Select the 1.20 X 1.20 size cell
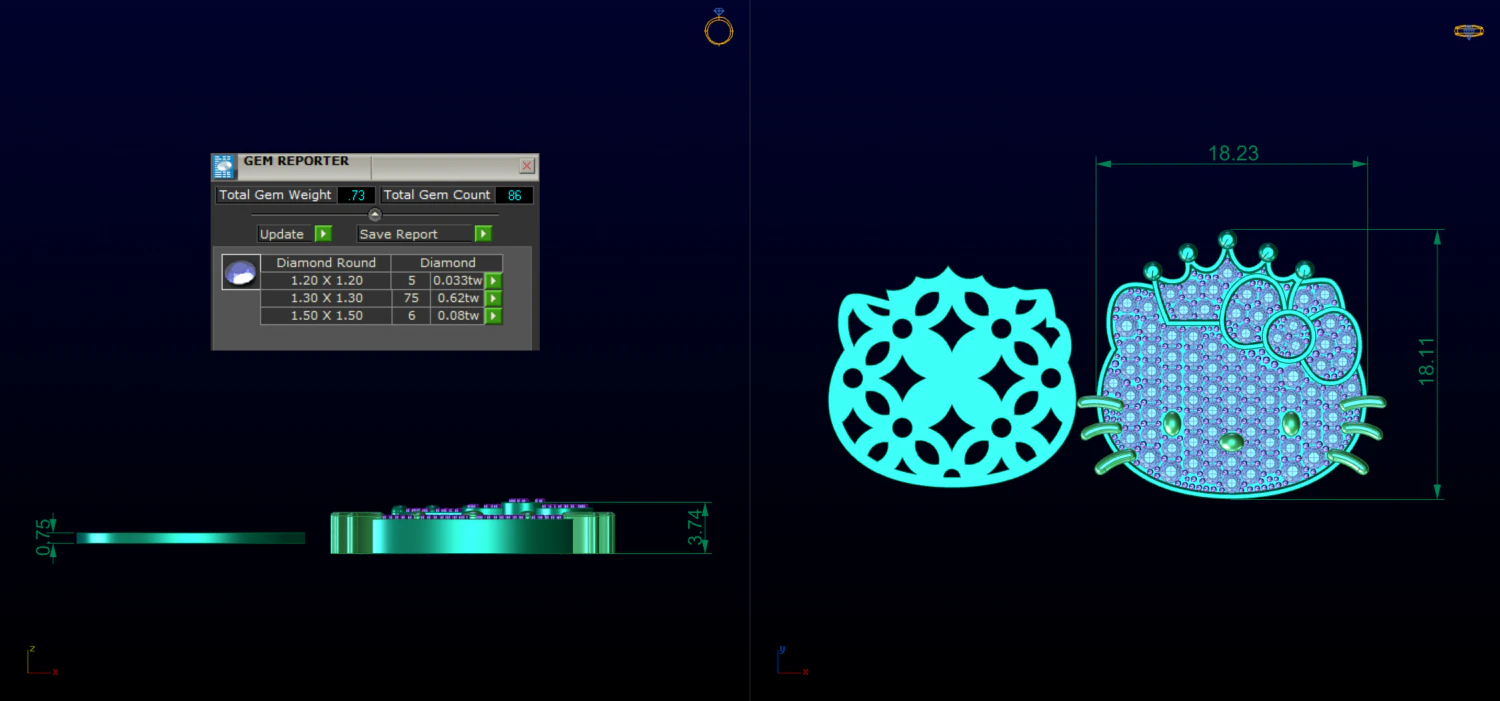 tap(326, 281)
